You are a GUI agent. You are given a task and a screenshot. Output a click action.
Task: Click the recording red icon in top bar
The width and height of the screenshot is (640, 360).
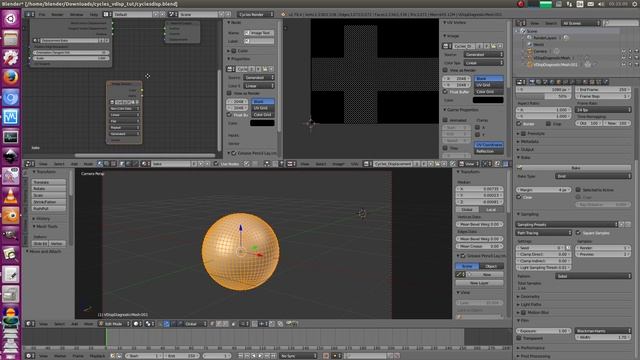click(x=520, y=4)
